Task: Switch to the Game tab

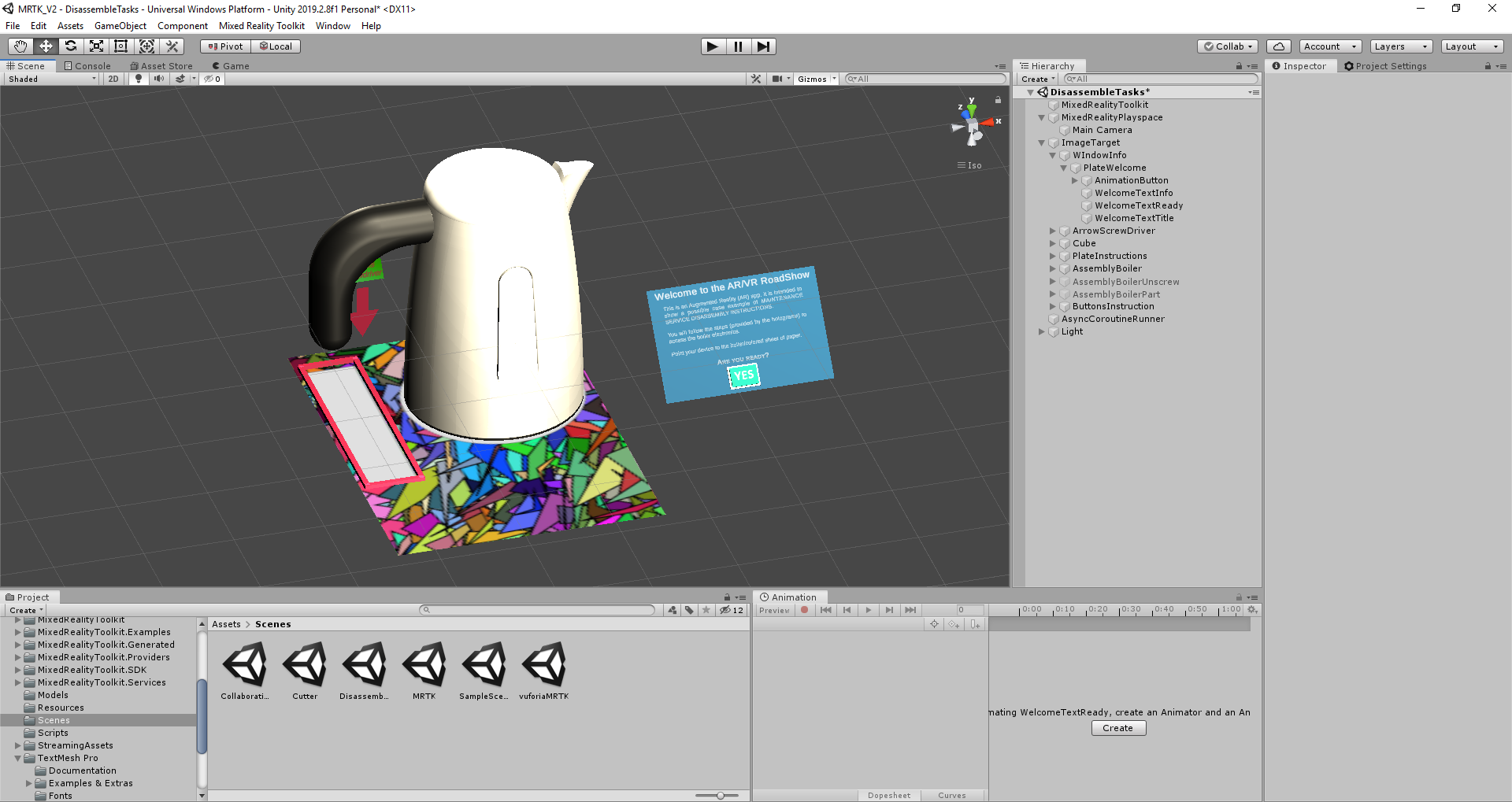Action: click(231, 66)
